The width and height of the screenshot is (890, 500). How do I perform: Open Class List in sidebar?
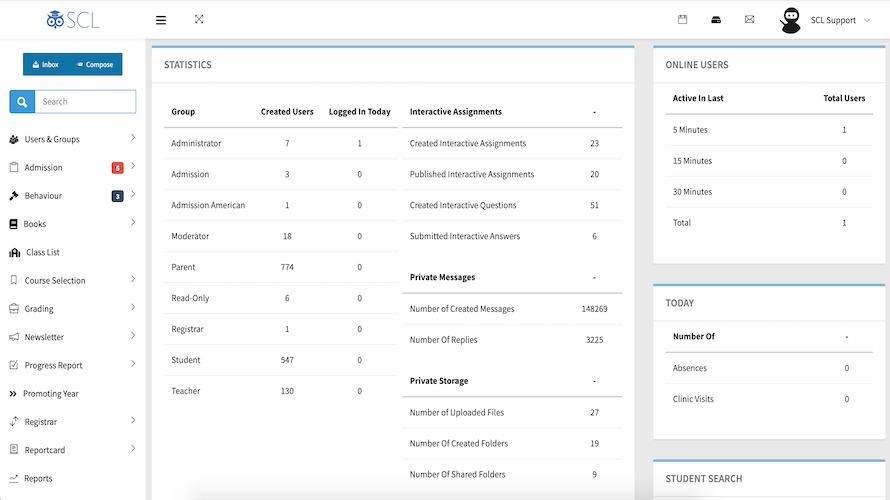tap(43, 252)
